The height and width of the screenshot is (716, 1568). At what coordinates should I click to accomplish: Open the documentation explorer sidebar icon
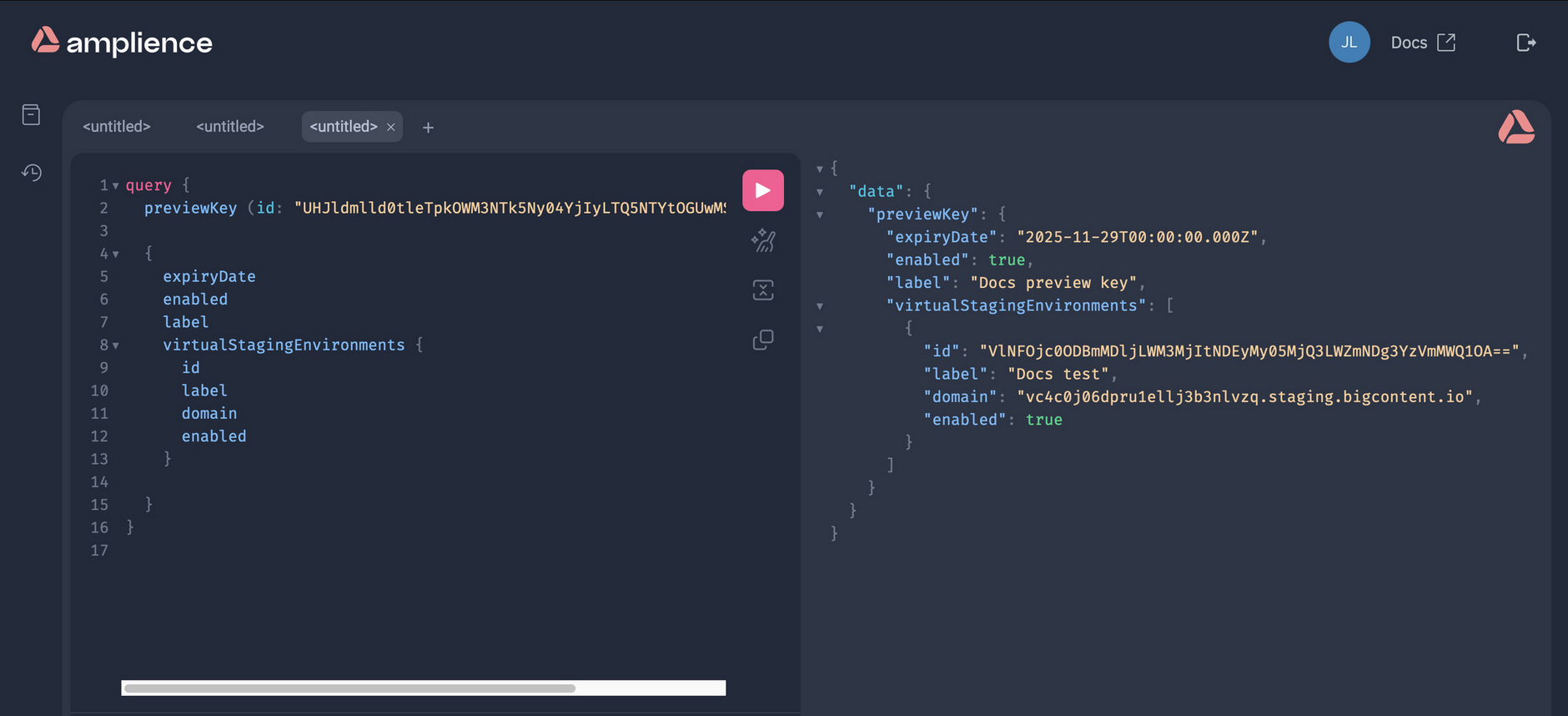pos(31,114)
